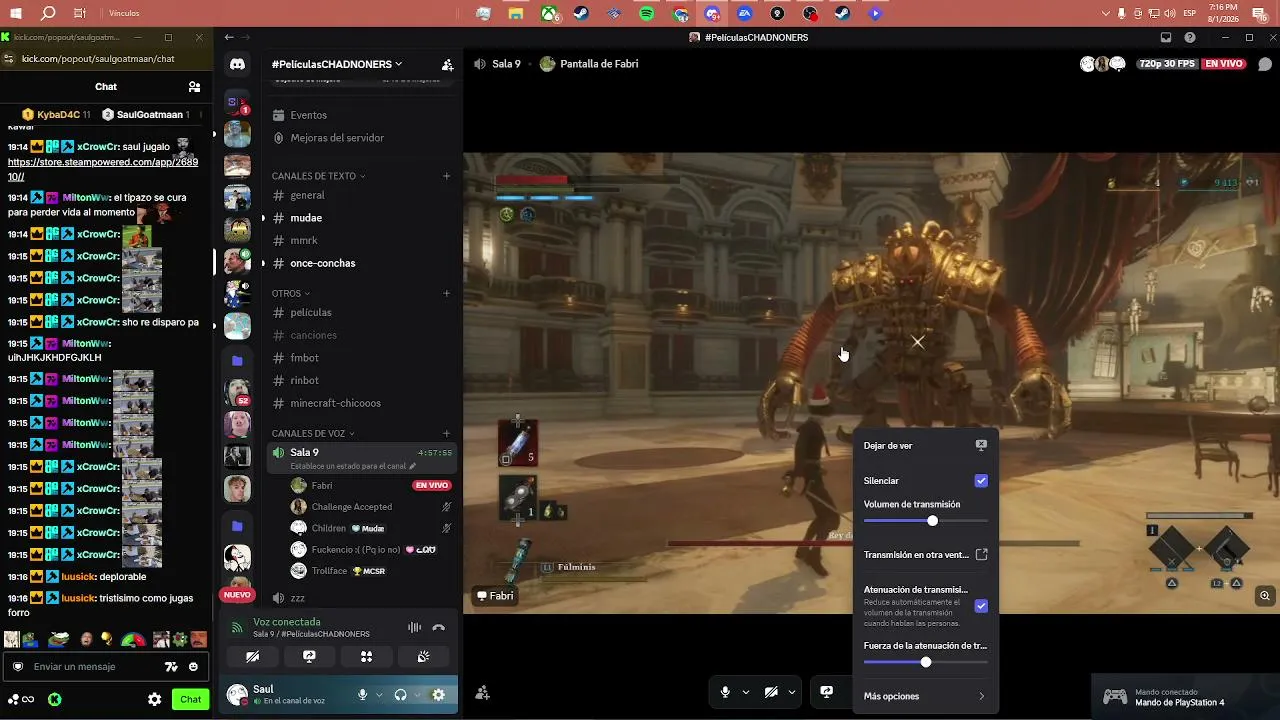Open Más opciones submenu
The height and width of the screenshot is (720, 1280).
point(925,697)
